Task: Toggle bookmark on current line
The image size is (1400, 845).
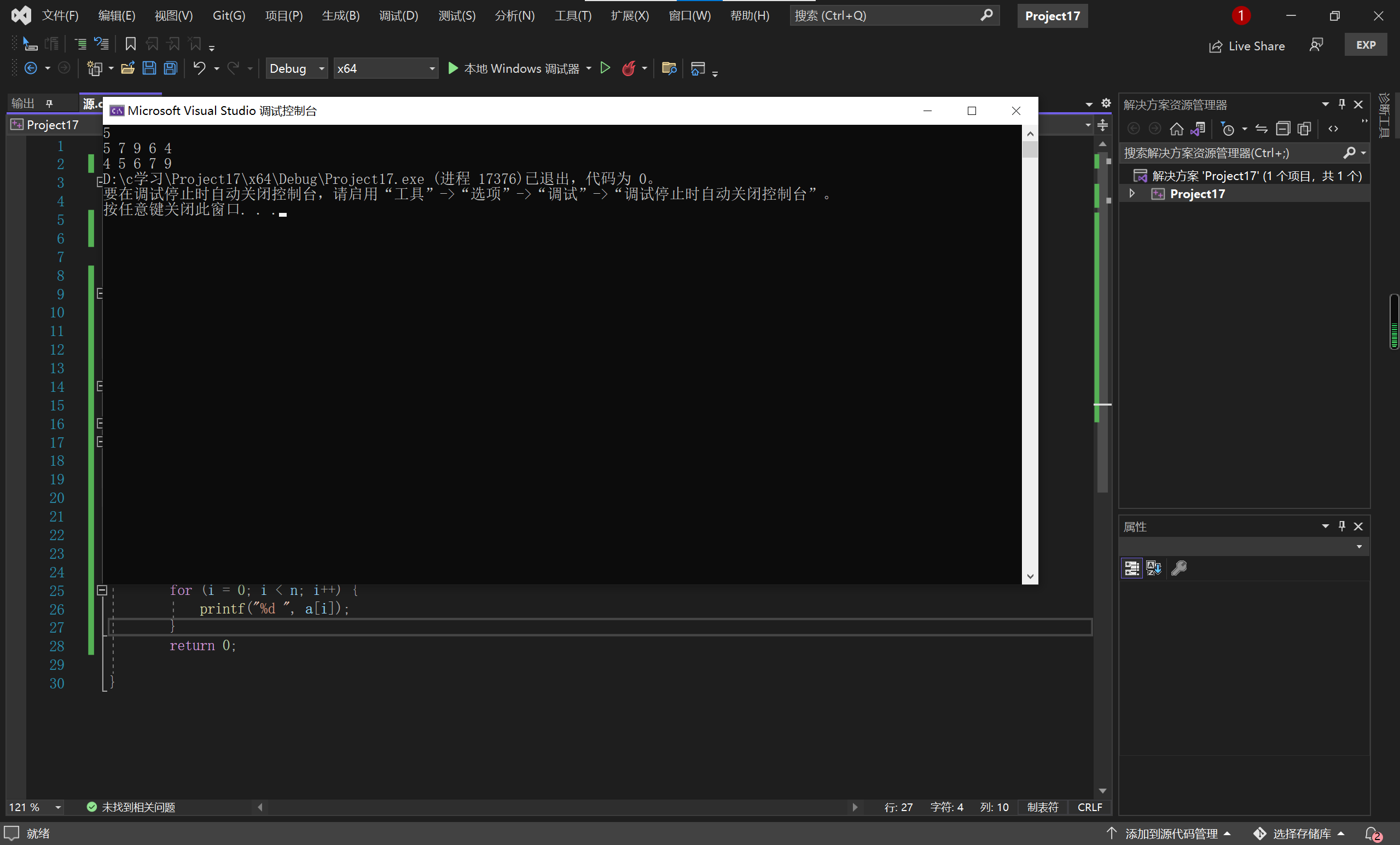Action: (x=130, y=44)
